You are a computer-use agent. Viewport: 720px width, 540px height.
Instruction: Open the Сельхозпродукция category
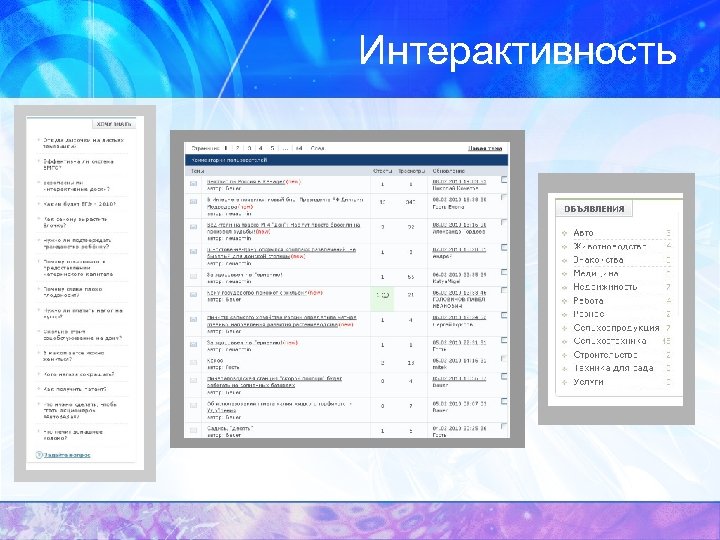616,328
